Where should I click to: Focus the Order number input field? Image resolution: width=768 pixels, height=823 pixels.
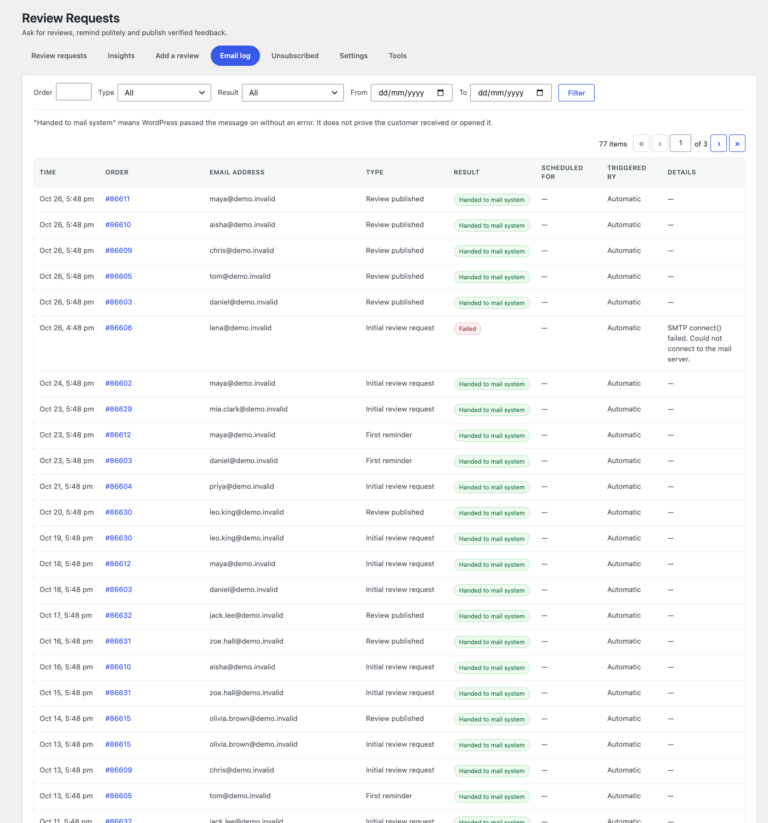coord(73,92)
